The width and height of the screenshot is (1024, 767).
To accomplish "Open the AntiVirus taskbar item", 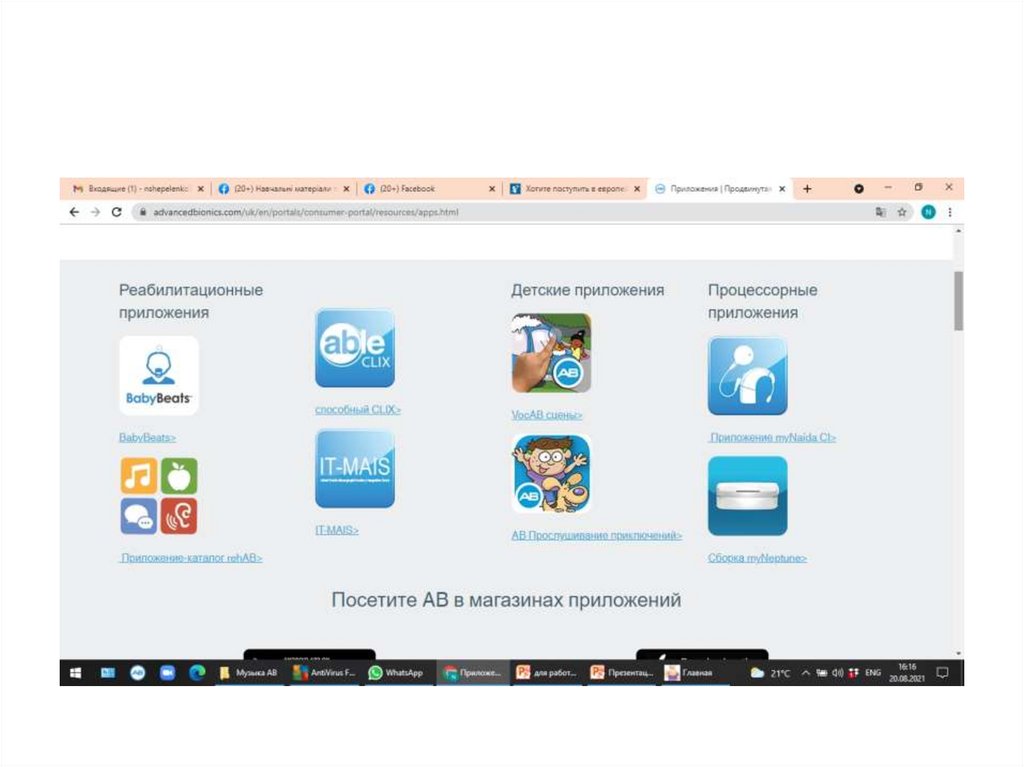I will point(324,673).
